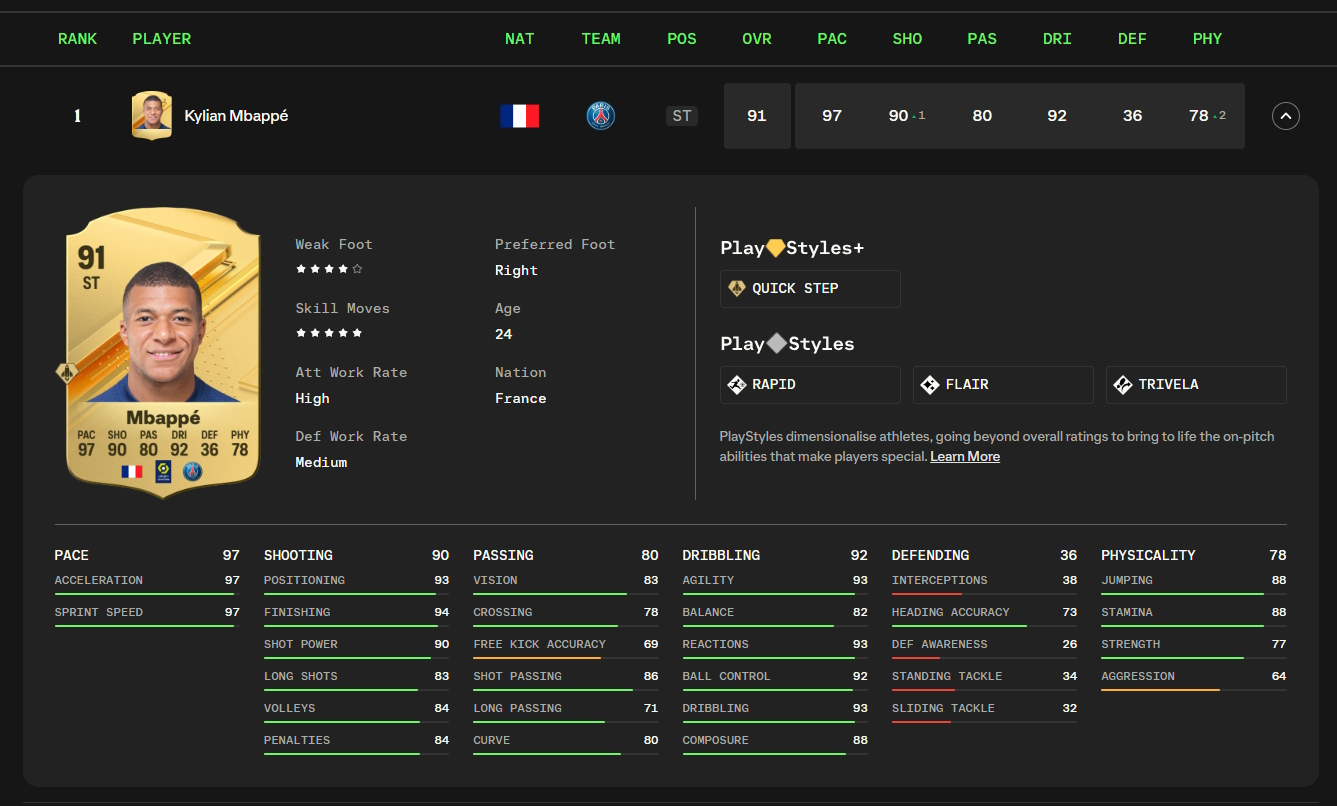Image resolution: width=1337 pixels, height=806 pixels.
Task: Click the Nation value "France"
Action: click(521, 399)
